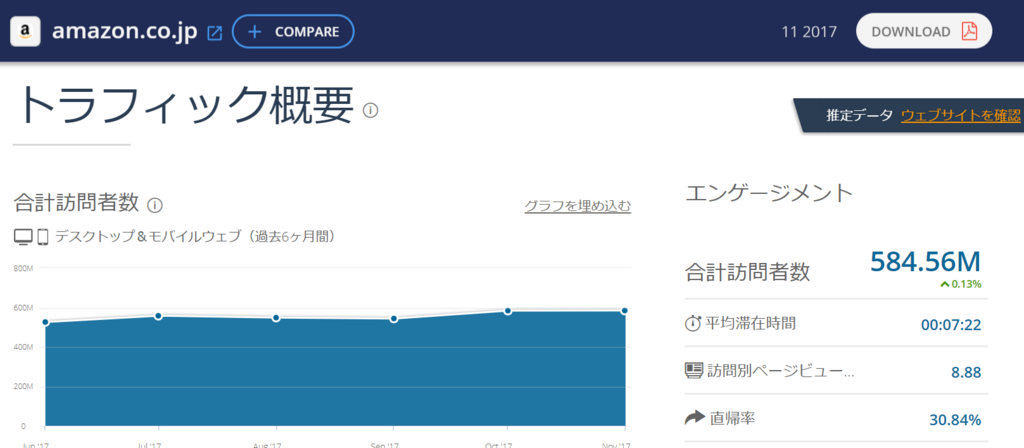This screenshot has height=448, width=1024.
Task: Click the エンゲージメント heading
Action: pos(769,193)
